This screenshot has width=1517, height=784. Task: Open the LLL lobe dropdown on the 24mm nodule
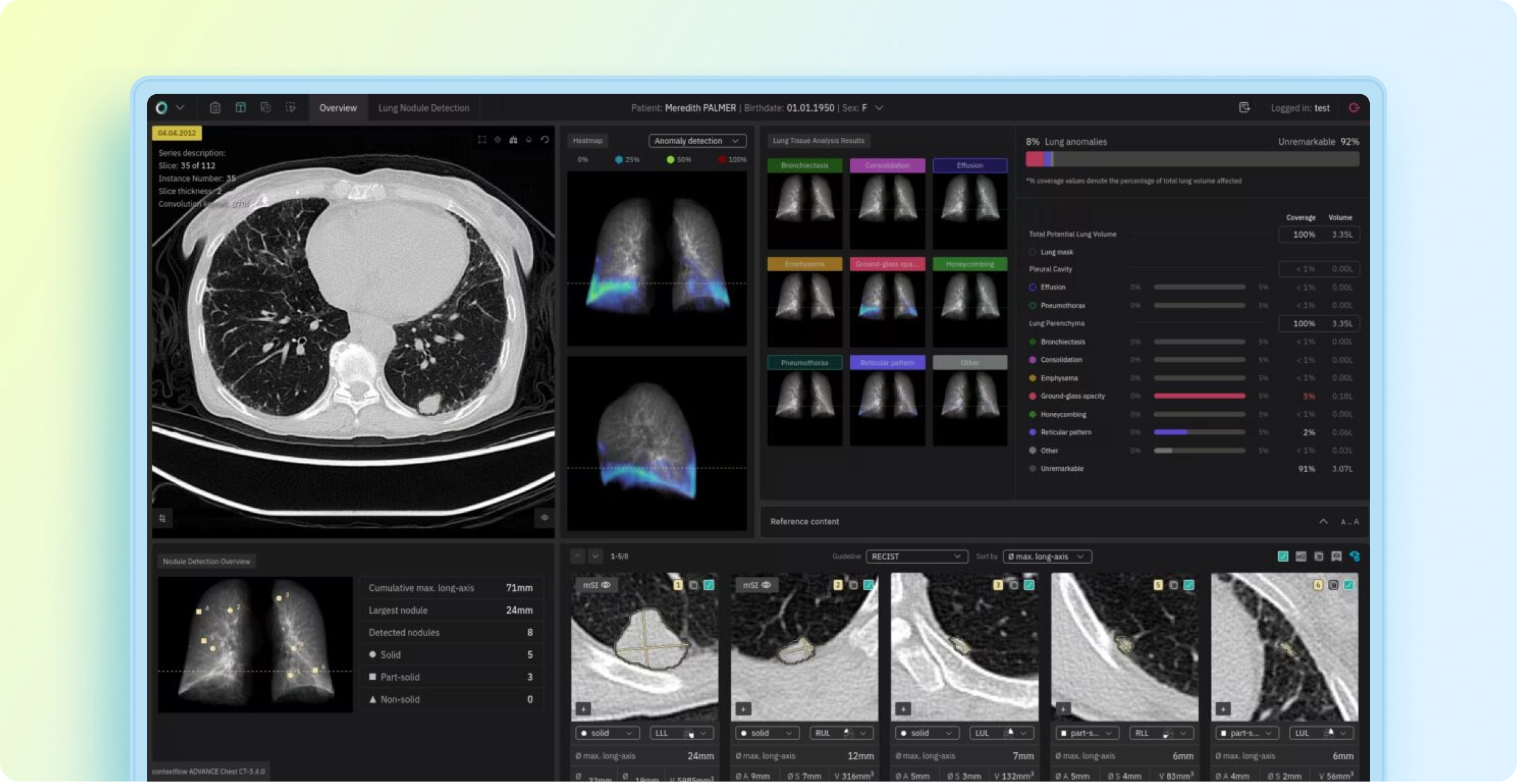pos(682,733)
